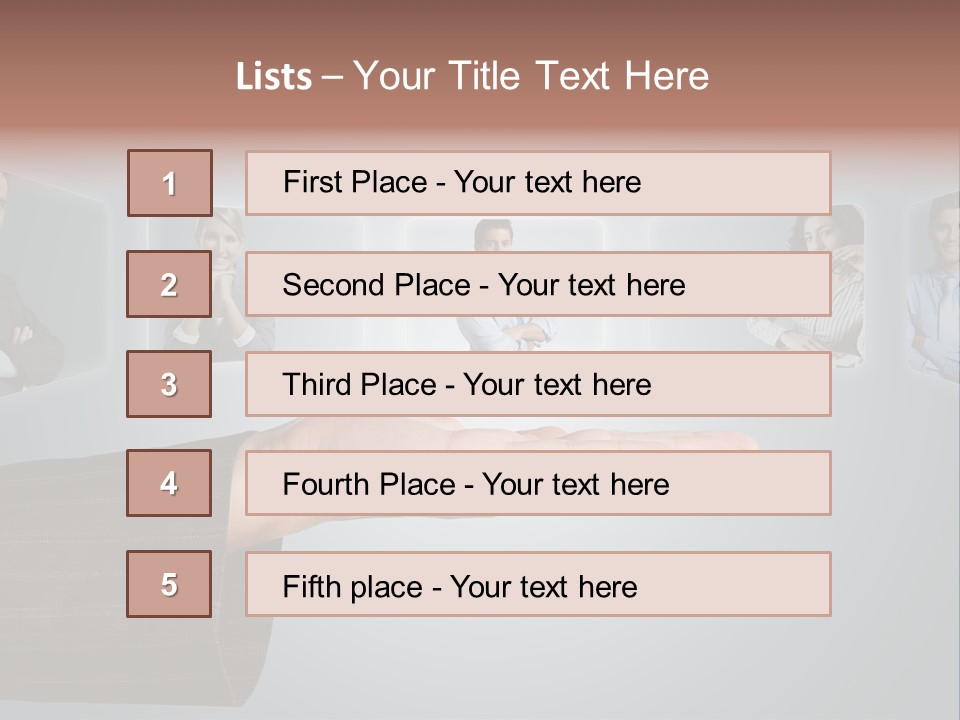960x720 pixels.
Task: Click the number 3 box
Action: (x=169, y=384)
